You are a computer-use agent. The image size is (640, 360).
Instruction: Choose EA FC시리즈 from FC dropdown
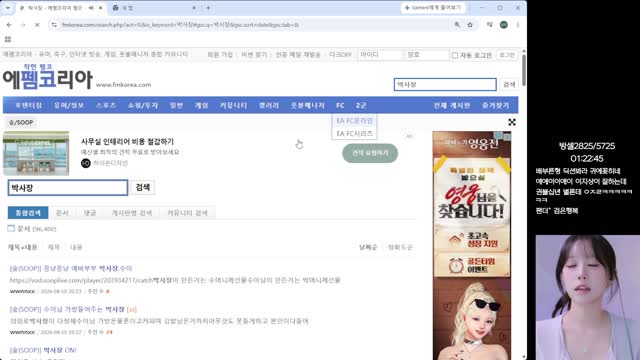354,133
